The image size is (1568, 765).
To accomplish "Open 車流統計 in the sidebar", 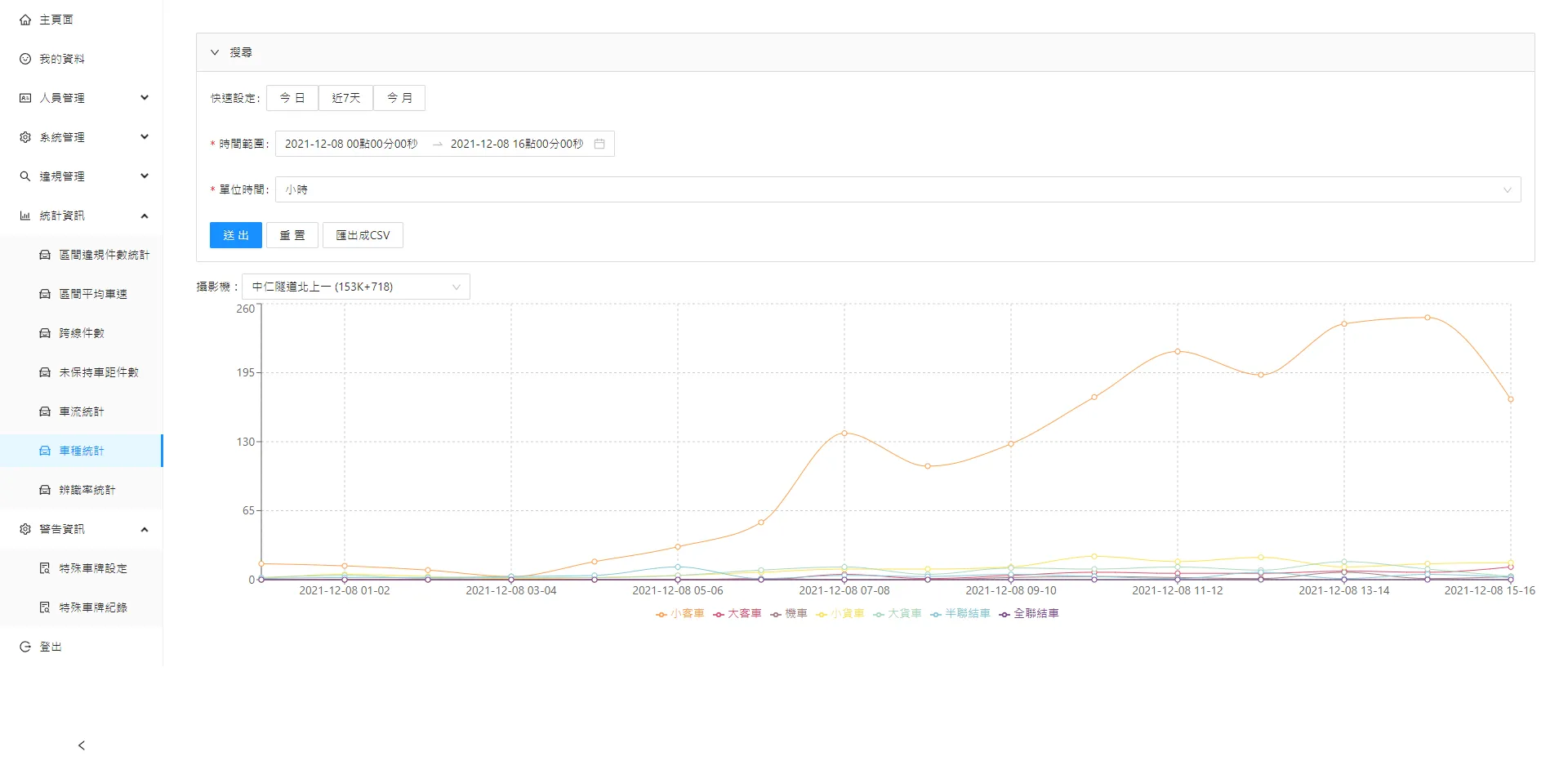I will coord(82,411).
